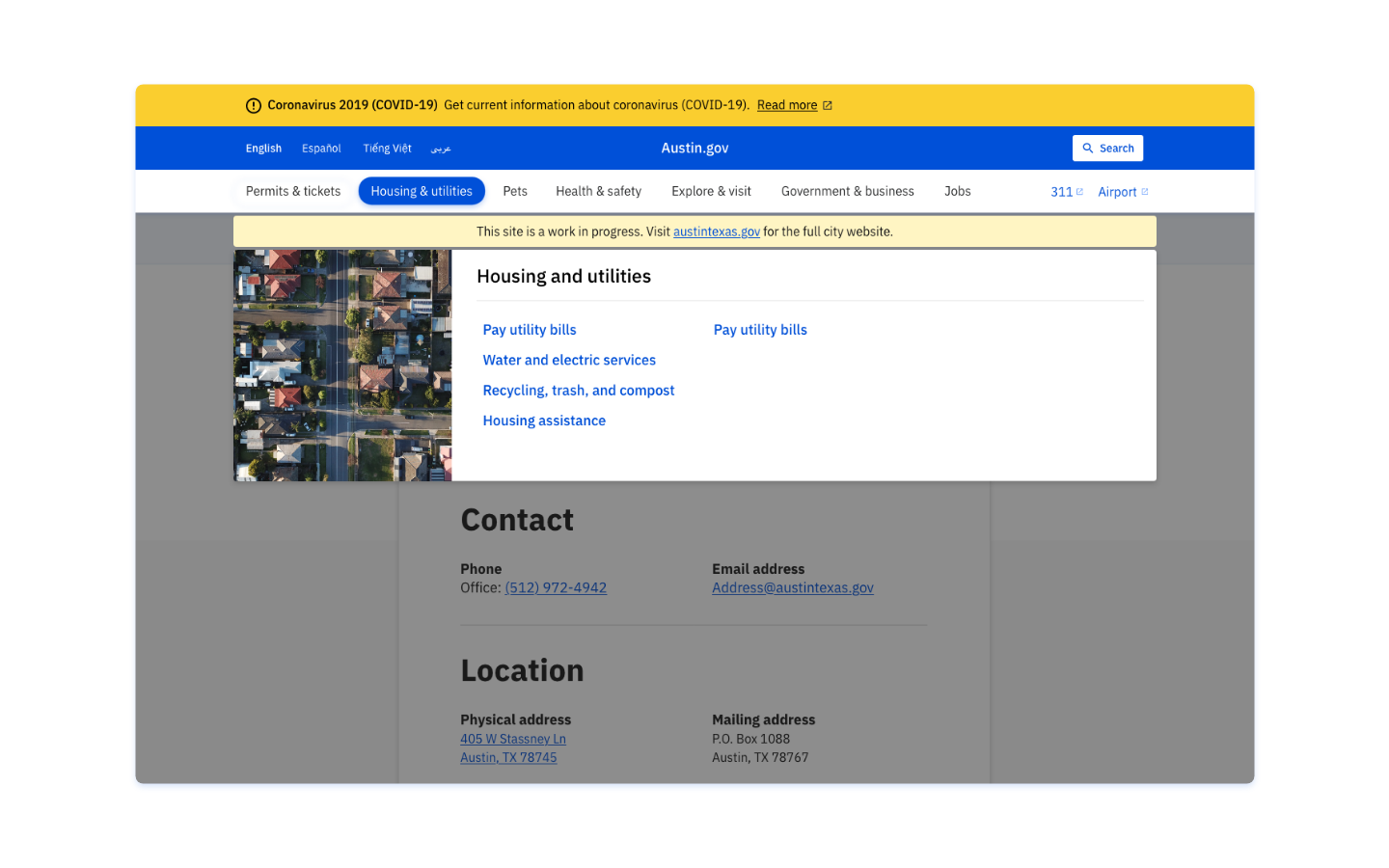The height and width of the screenshot is (868, 1389).
Task: Open Permits & tickets menu
Action: (x=293, y=191)
